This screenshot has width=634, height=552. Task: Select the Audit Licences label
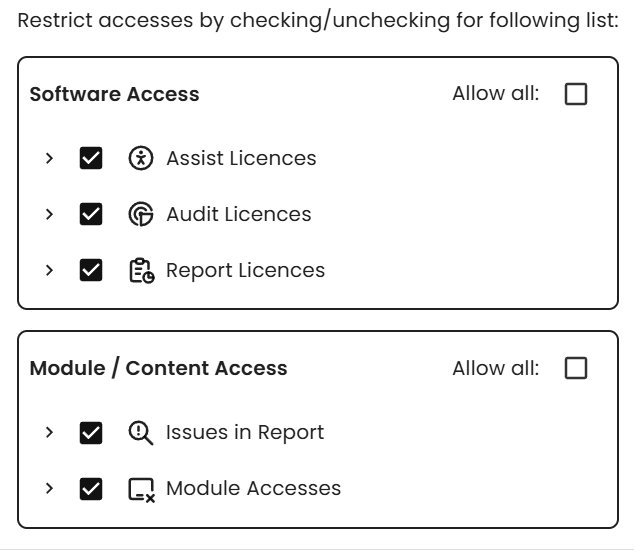(x=238, y=214)
